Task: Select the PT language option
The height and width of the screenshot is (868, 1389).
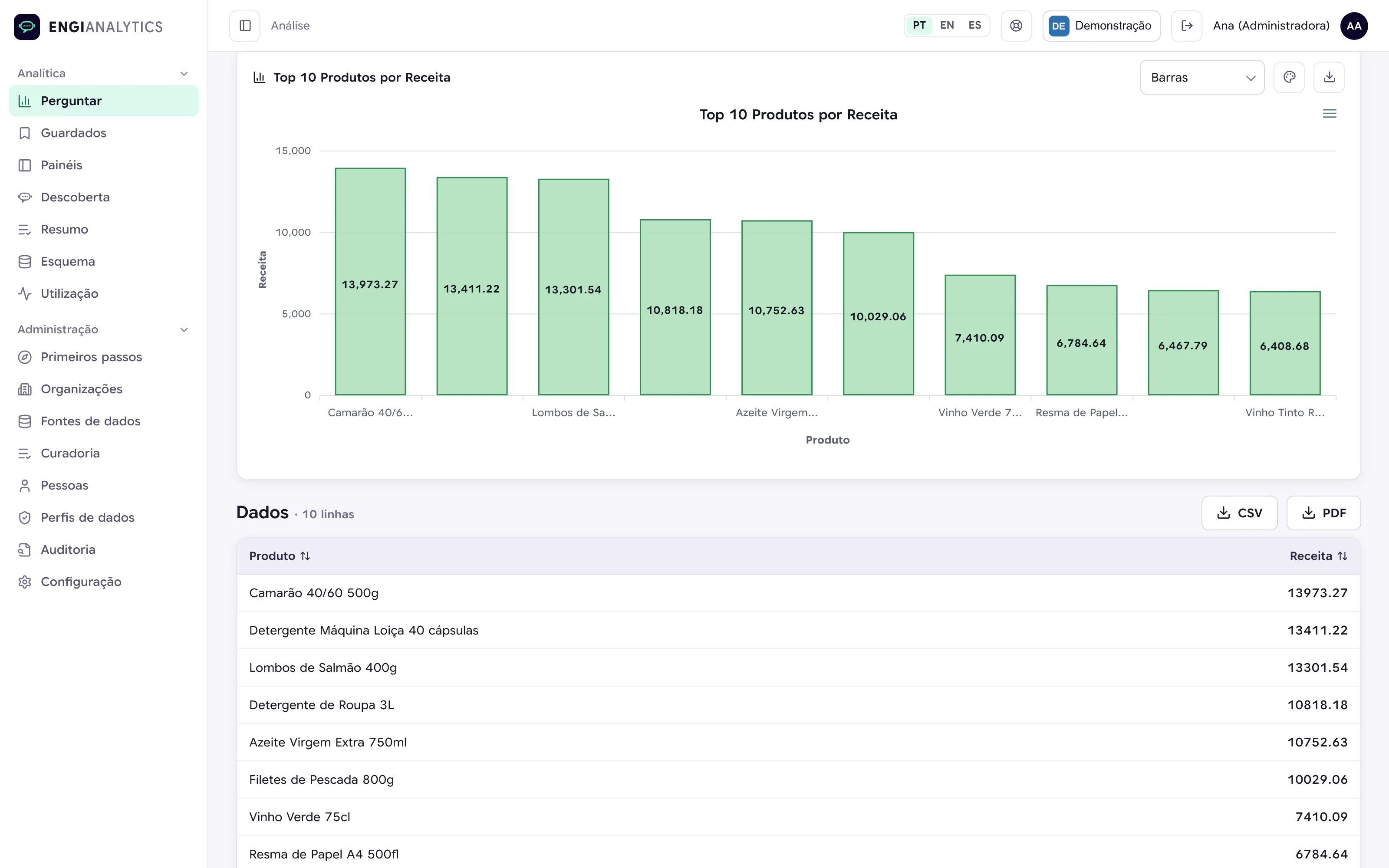Action: tap(919, 25)
